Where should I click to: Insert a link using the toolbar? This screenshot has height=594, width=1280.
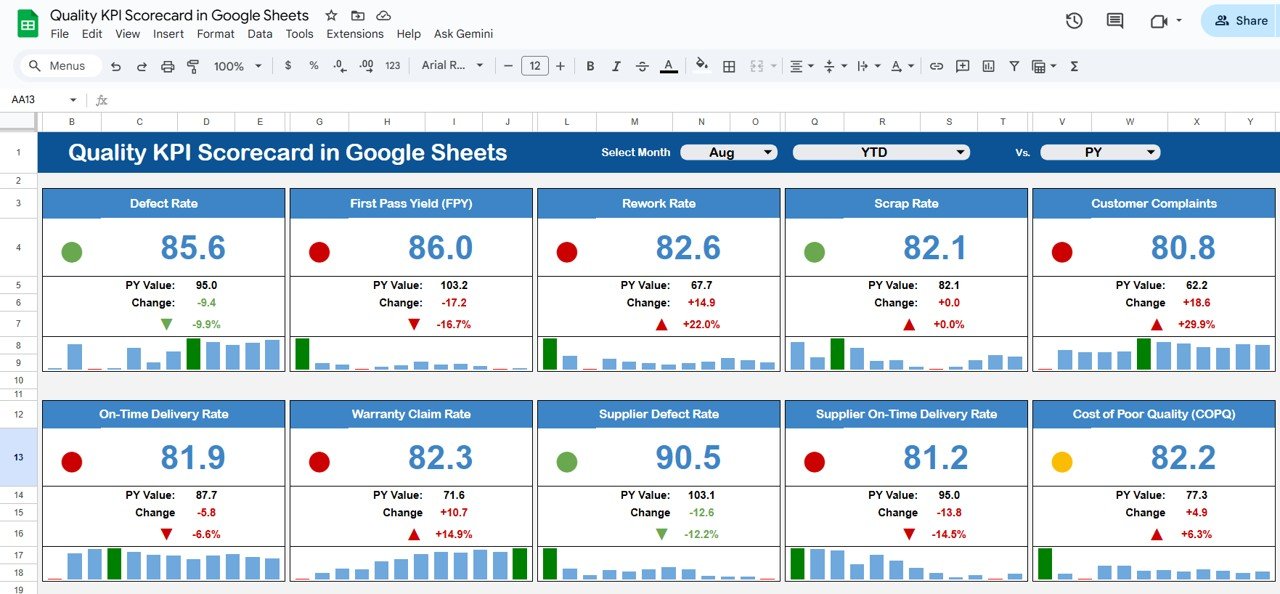(x=936, y=66)
